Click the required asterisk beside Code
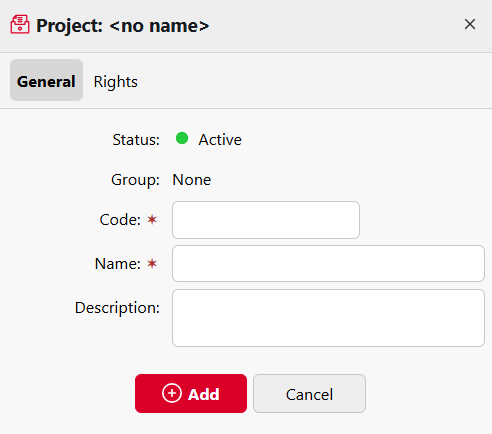The width and height of the screenshot is (492, 434). (x=152, y=219)
